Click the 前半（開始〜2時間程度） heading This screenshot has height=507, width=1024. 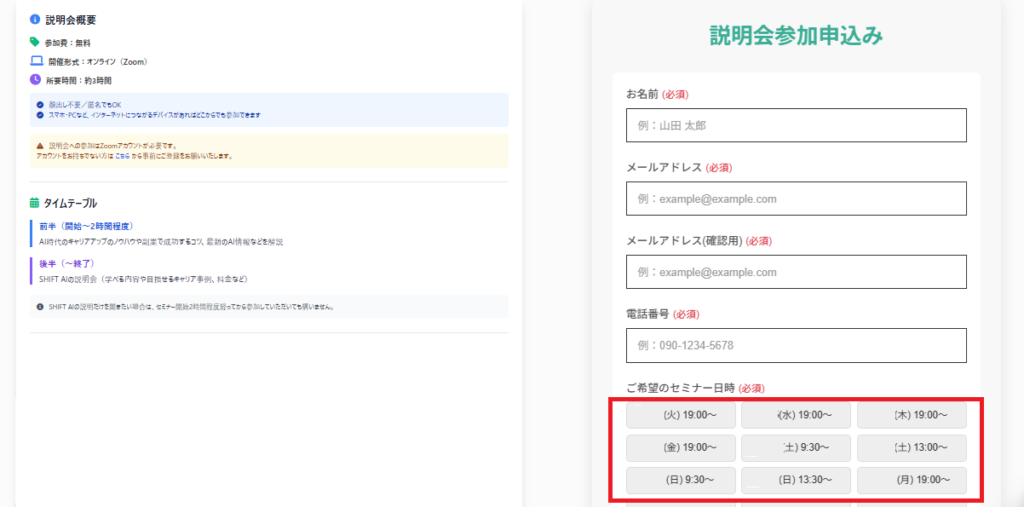click(x=86, y=226)
